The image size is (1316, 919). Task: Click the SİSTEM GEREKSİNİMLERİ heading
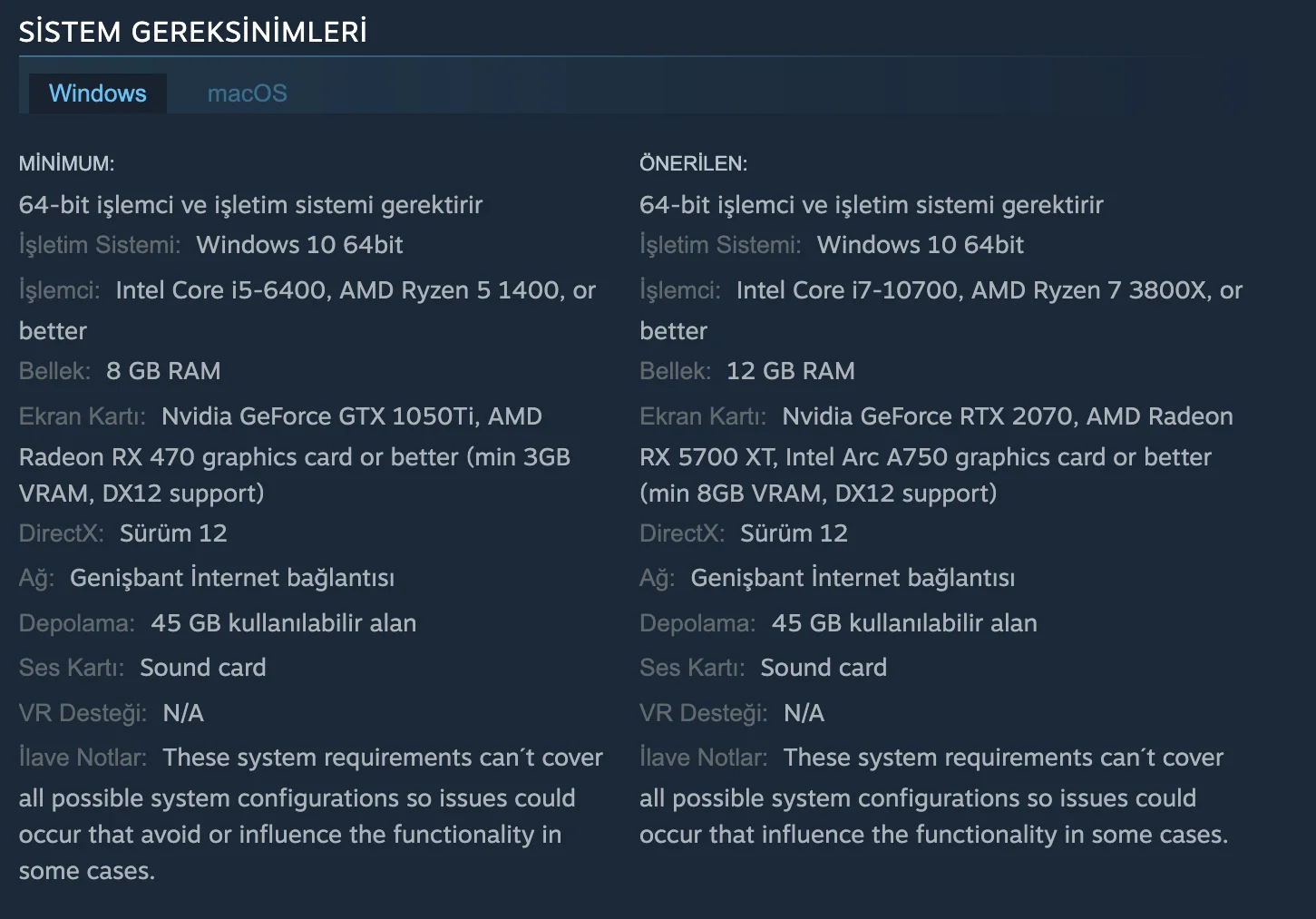(192, 32)
